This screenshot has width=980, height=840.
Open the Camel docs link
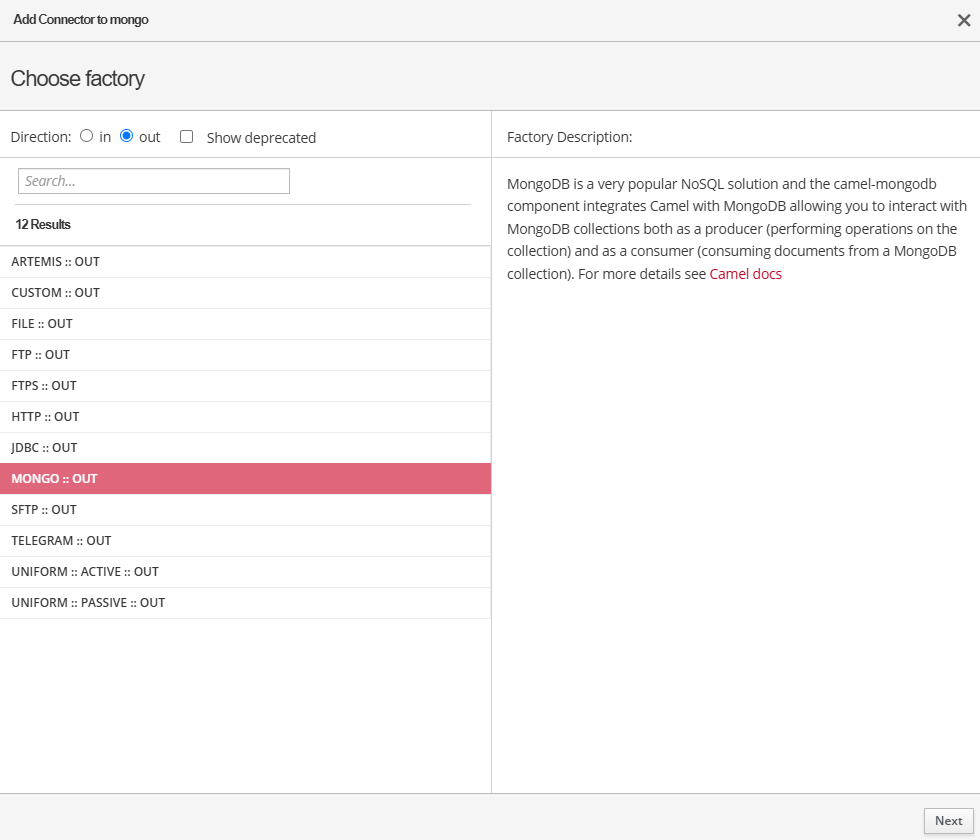(x=745, y=274)
